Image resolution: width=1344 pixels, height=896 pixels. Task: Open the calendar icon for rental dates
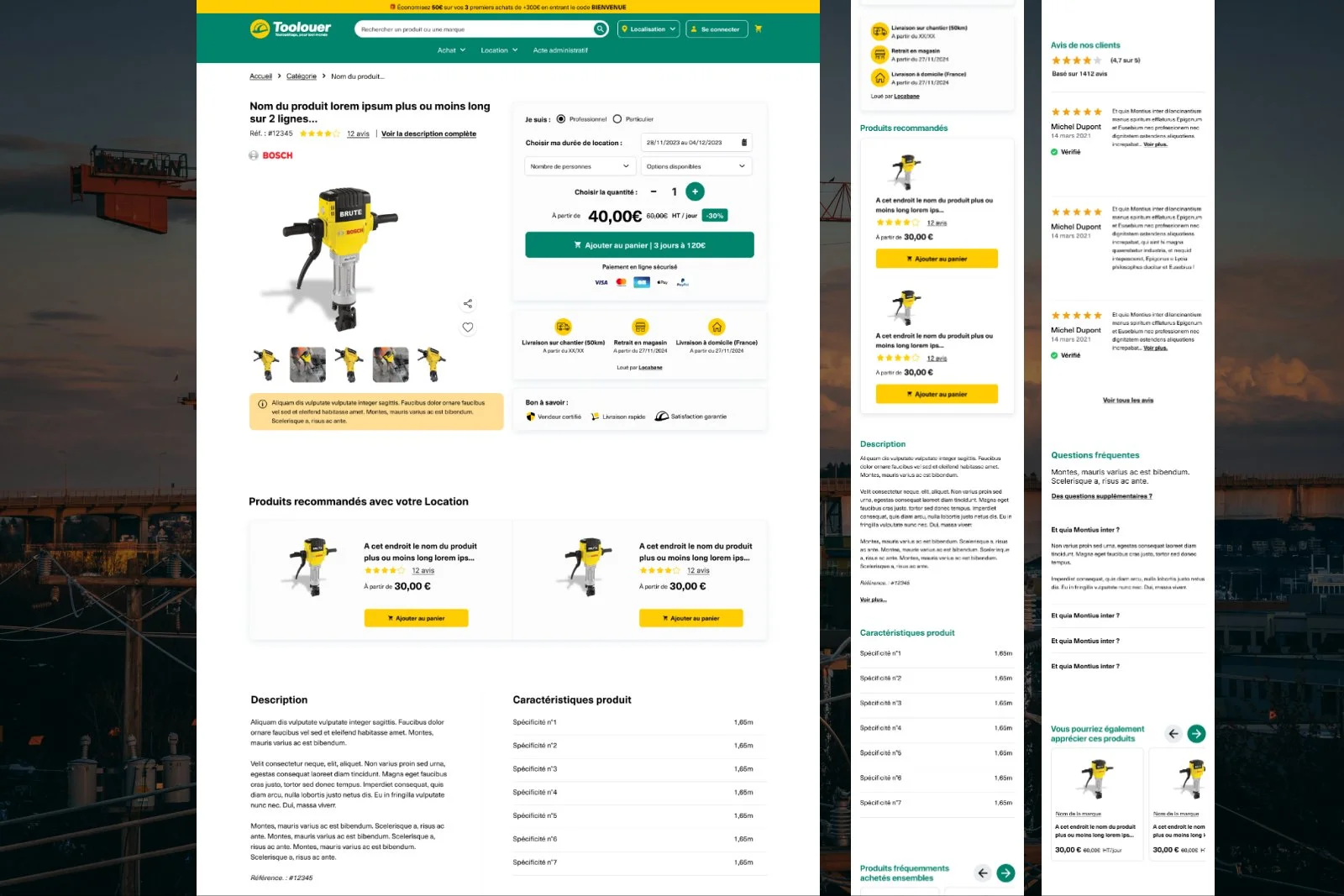pyautogui.click(x=743, y=142)
